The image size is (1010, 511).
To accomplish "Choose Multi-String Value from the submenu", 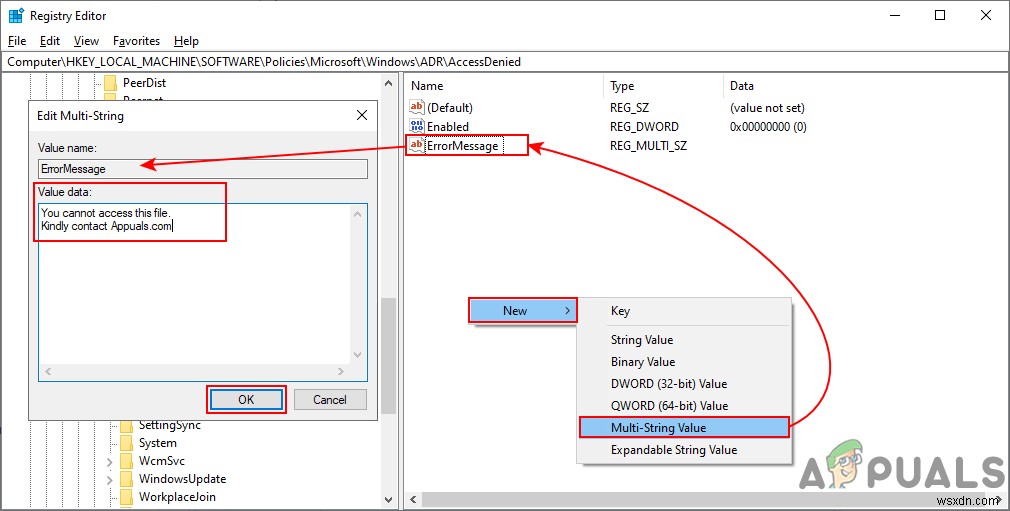I will point(684,427).
